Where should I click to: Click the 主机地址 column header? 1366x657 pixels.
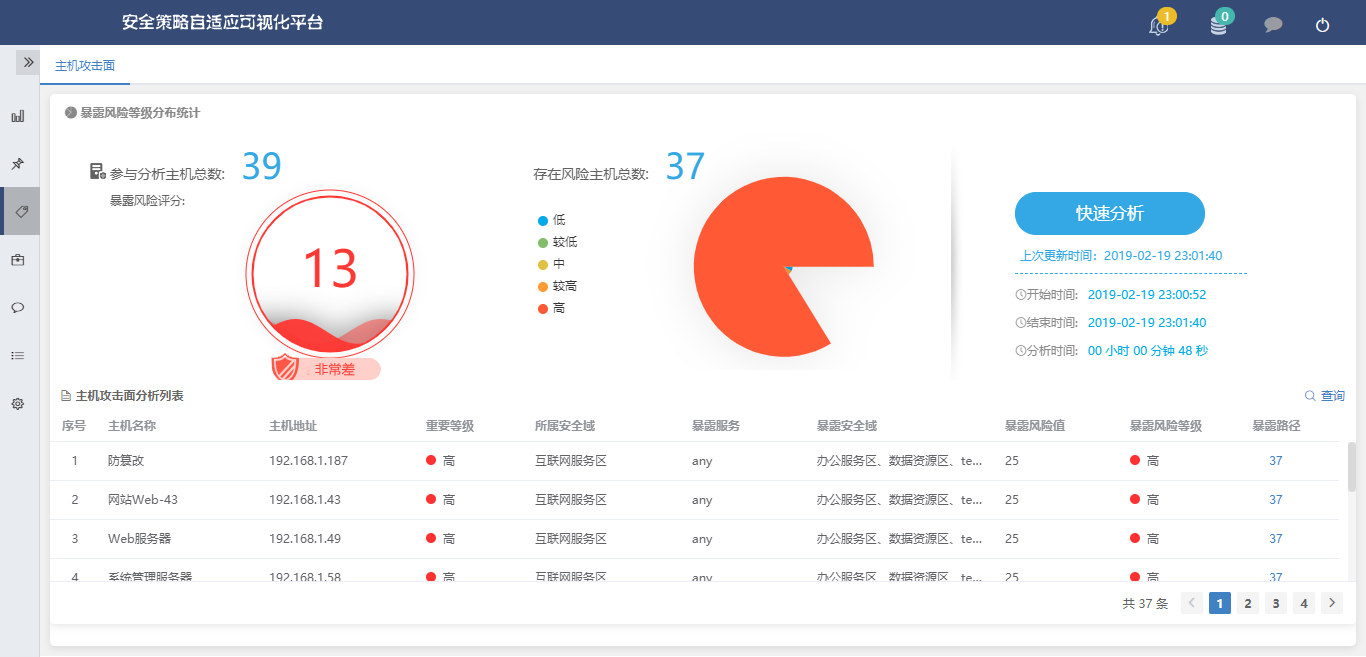point(293,426)
